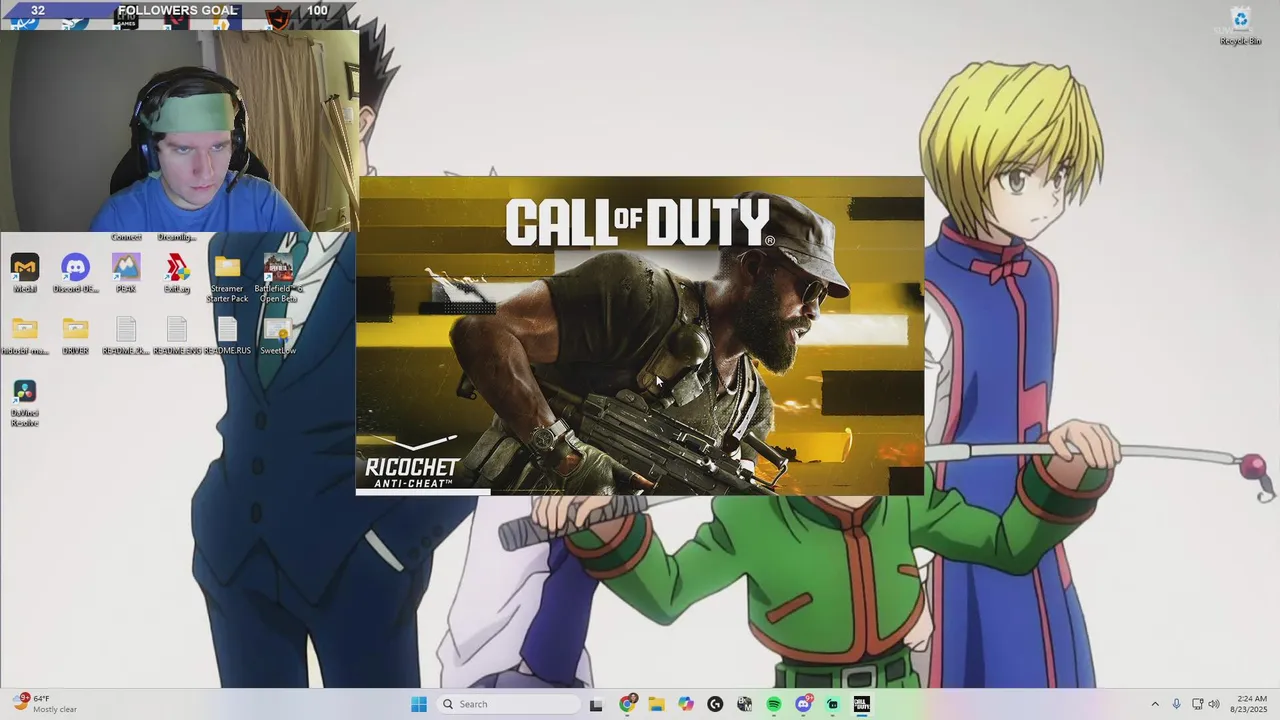Select the README.RUS file icon

[227, 336]
